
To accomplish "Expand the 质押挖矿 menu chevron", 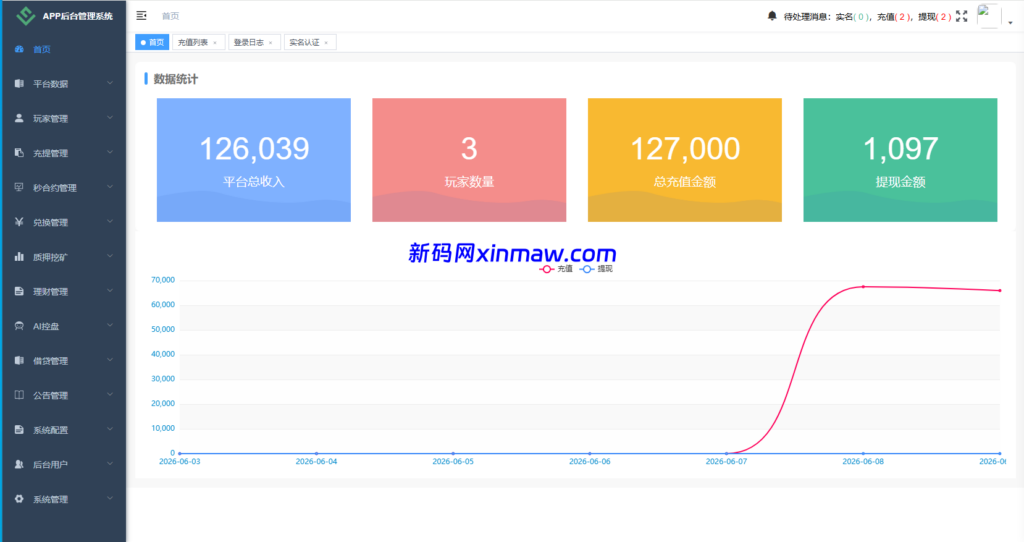I will [x=110, y=256].
